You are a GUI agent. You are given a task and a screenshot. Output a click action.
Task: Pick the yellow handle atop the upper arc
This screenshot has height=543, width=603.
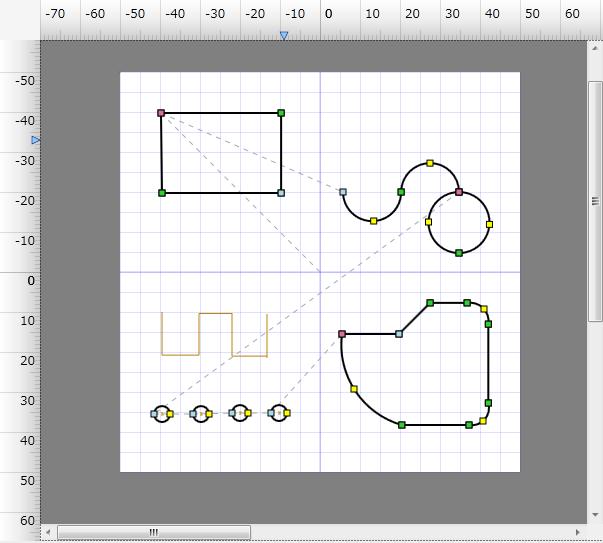[x=430, y=163]
